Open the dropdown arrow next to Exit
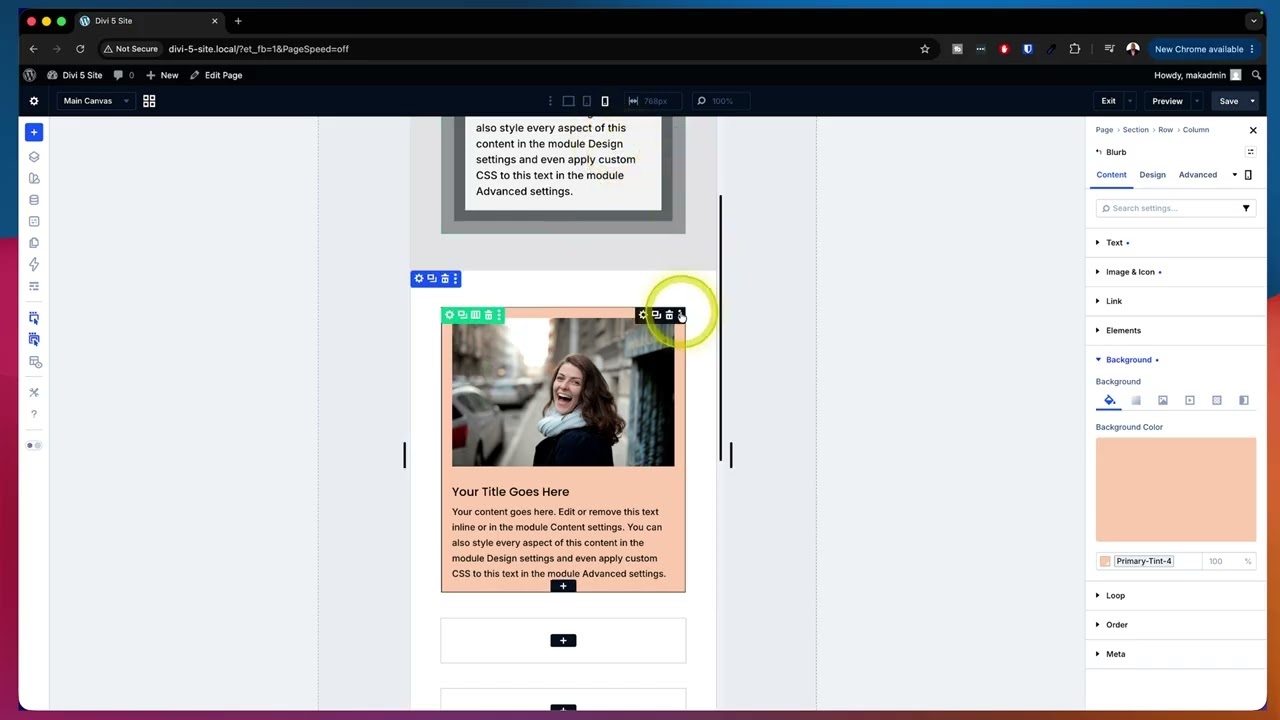1280x720 pixels. pos(1130,101)
